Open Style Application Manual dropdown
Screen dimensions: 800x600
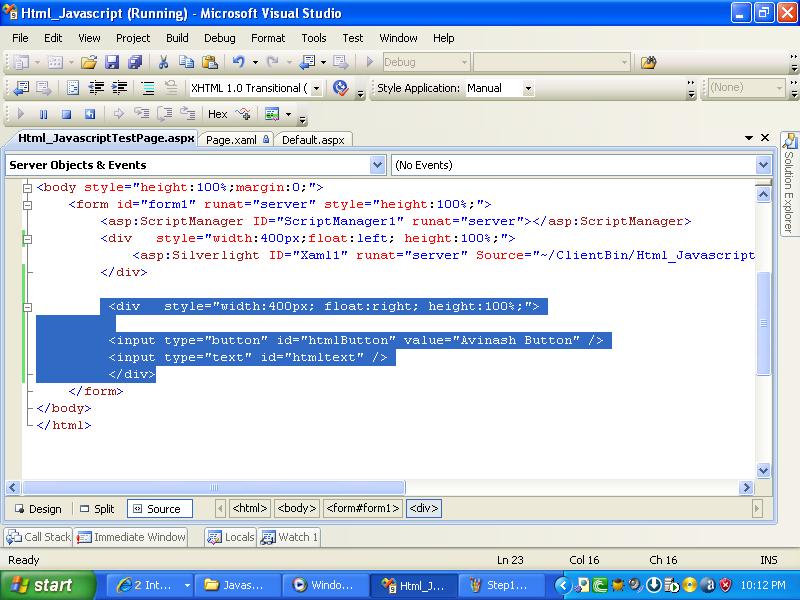click(528, 88)
